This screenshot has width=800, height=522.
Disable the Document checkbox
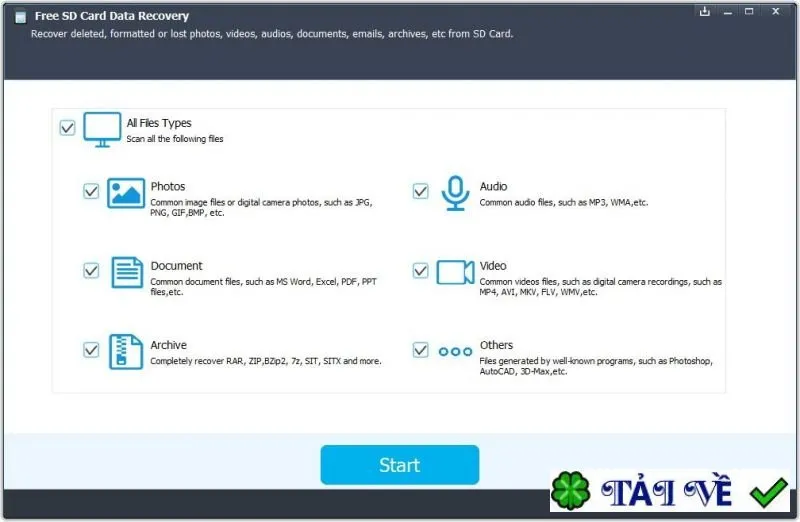point(91,270)
